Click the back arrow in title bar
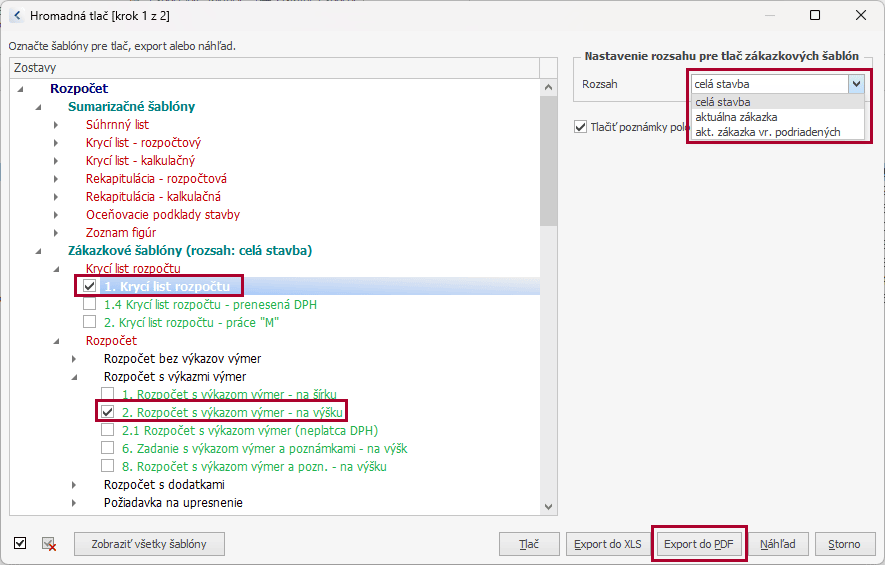Viewport: 885px width, 565px height. coord(16,16)
